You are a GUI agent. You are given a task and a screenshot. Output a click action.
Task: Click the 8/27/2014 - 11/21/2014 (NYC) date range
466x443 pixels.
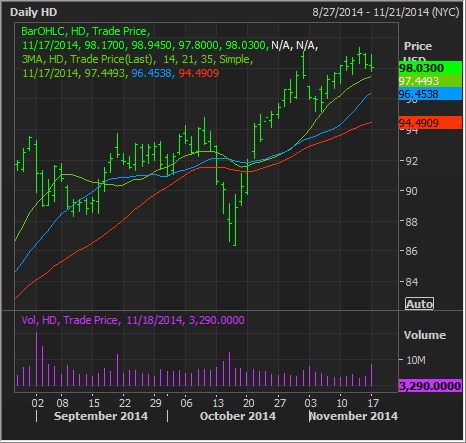(x=386, y=12)
